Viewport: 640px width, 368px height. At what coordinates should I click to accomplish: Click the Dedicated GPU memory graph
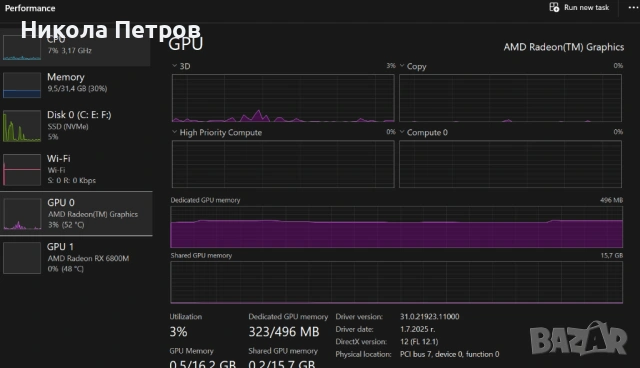point(396,227)
